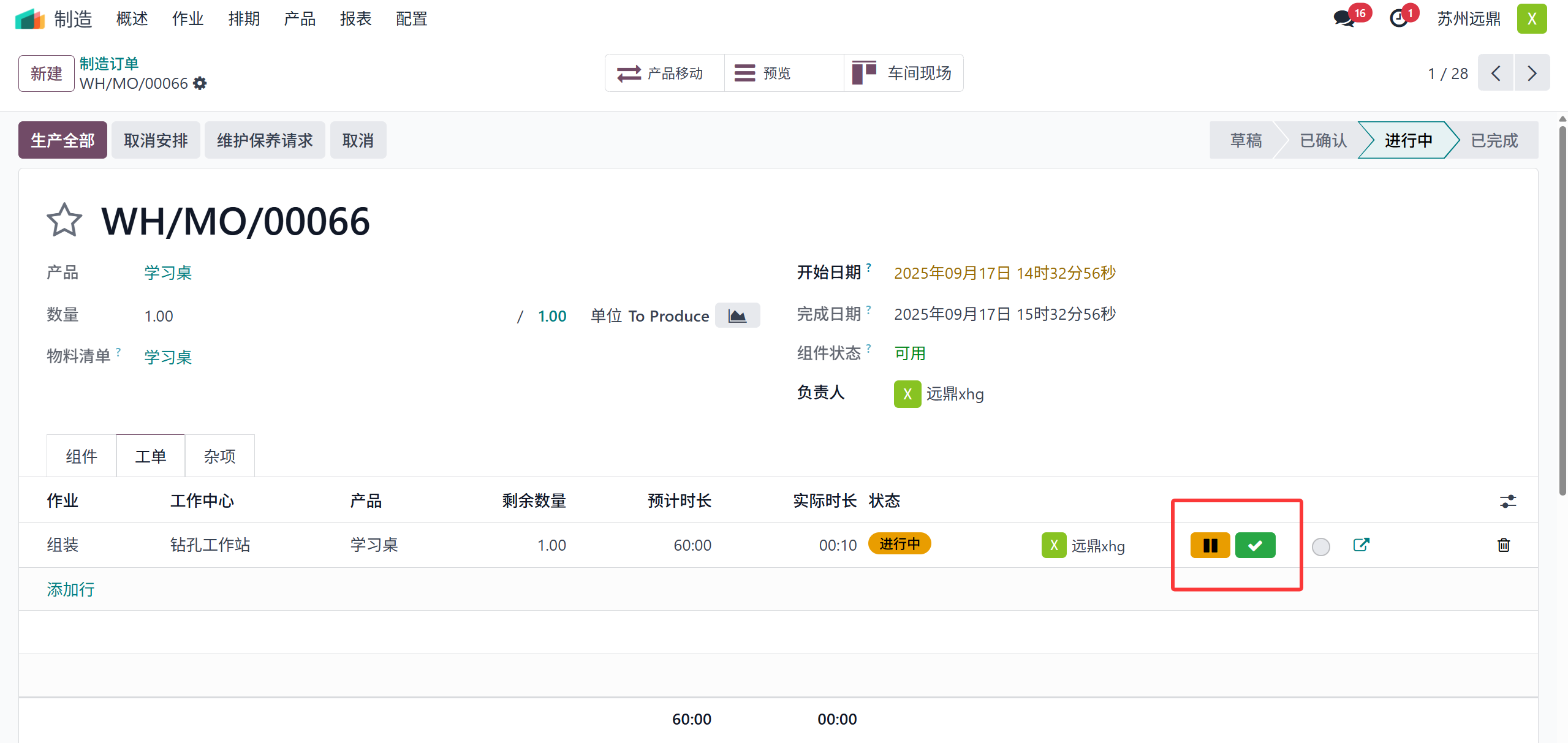Open the chat messages icon
Viewport: 1568px width, 743px height.
tap(1344, 18)
